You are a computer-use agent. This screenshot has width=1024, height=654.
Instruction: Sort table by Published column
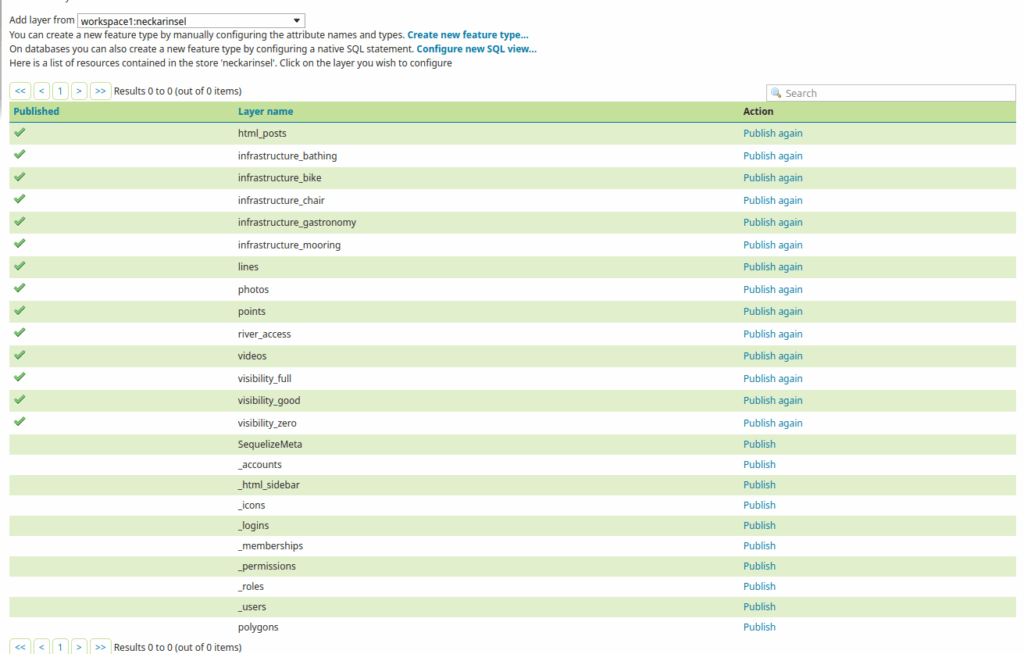37,111
